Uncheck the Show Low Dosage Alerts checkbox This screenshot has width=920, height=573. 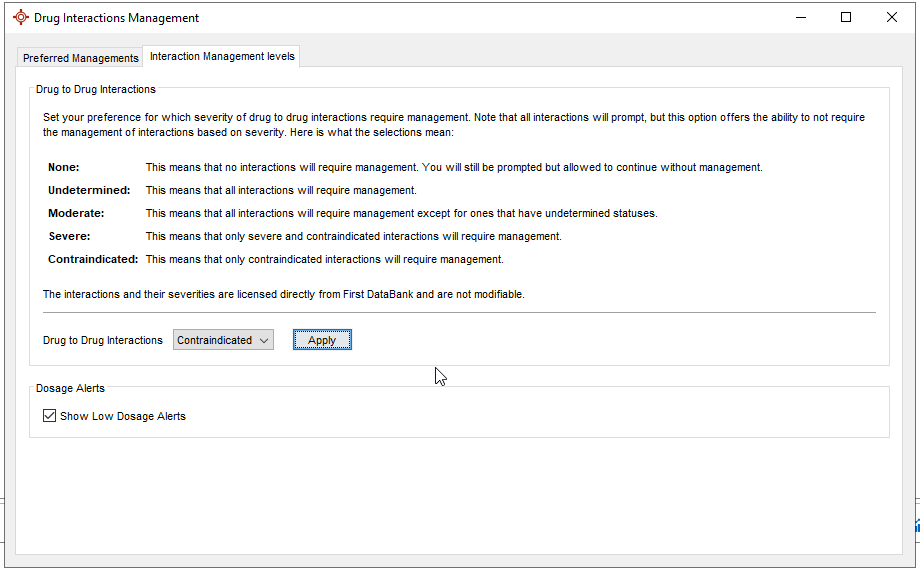pos(50,416)
